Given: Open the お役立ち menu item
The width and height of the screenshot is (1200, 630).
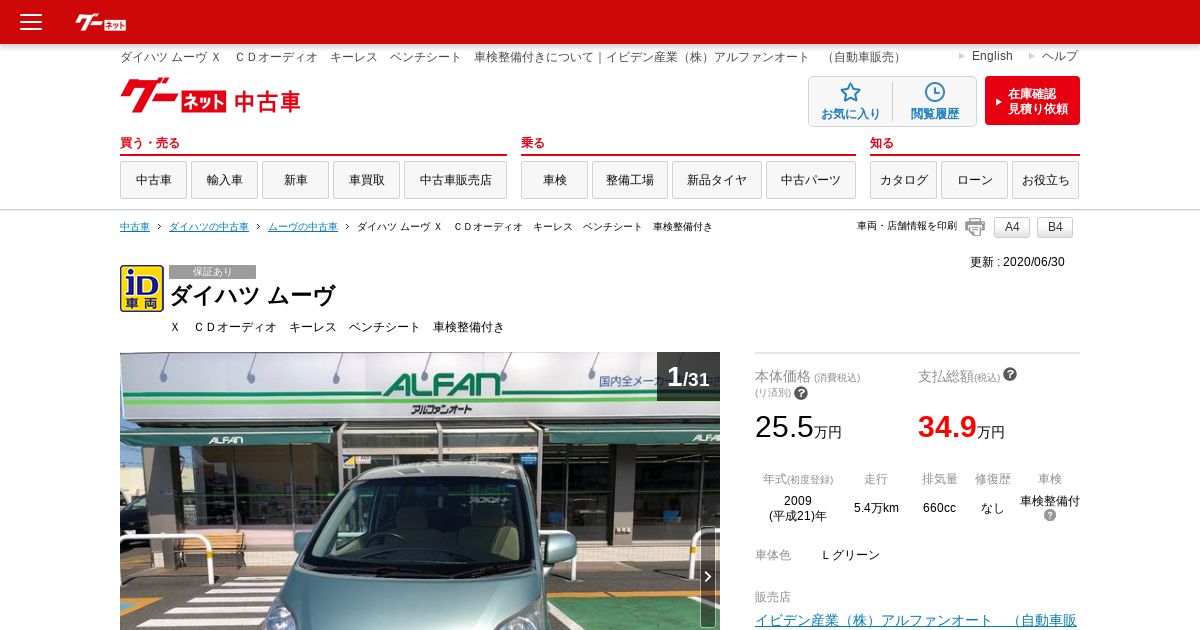Looking at the screenshot, I should [1046, 180].
